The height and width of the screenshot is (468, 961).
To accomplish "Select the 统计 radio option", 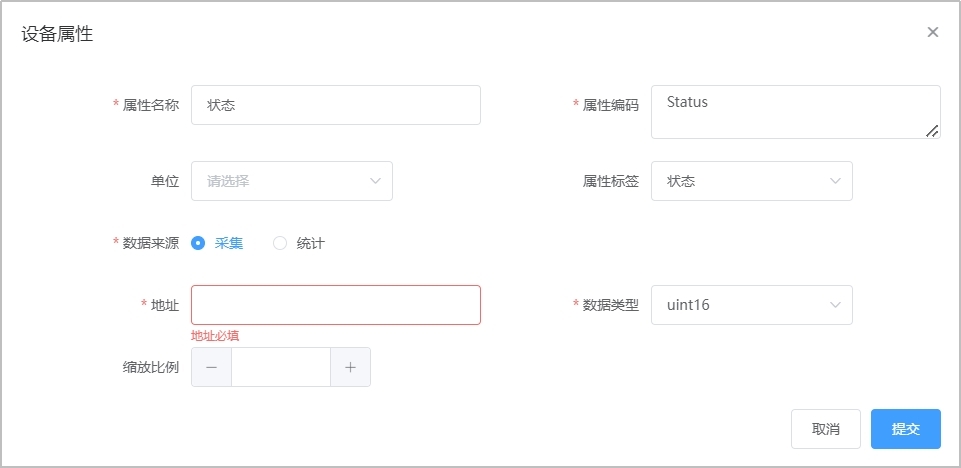I will click(x=280, y=243).
